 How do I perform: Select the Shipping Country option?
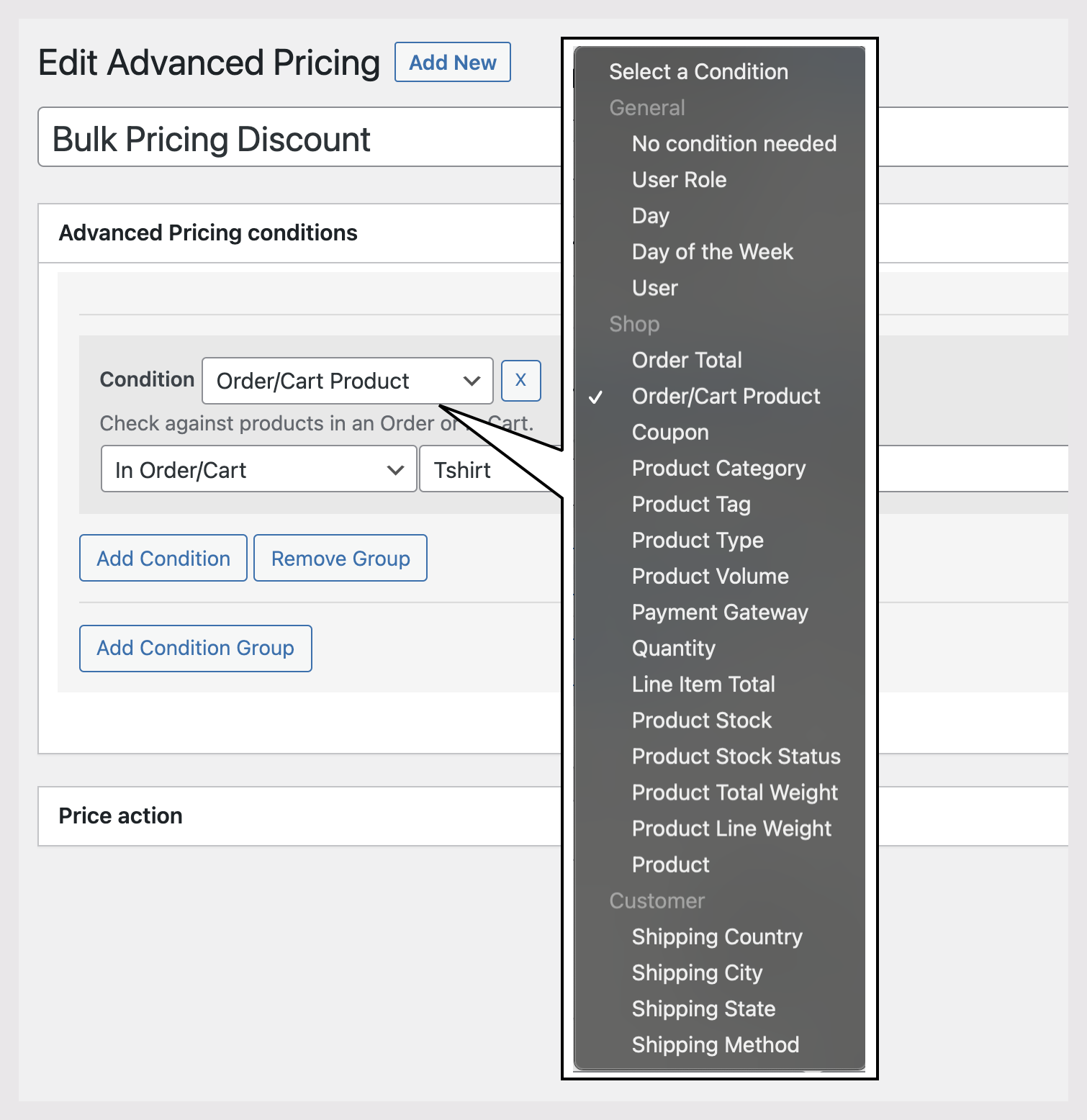click(x=716, y=936)
